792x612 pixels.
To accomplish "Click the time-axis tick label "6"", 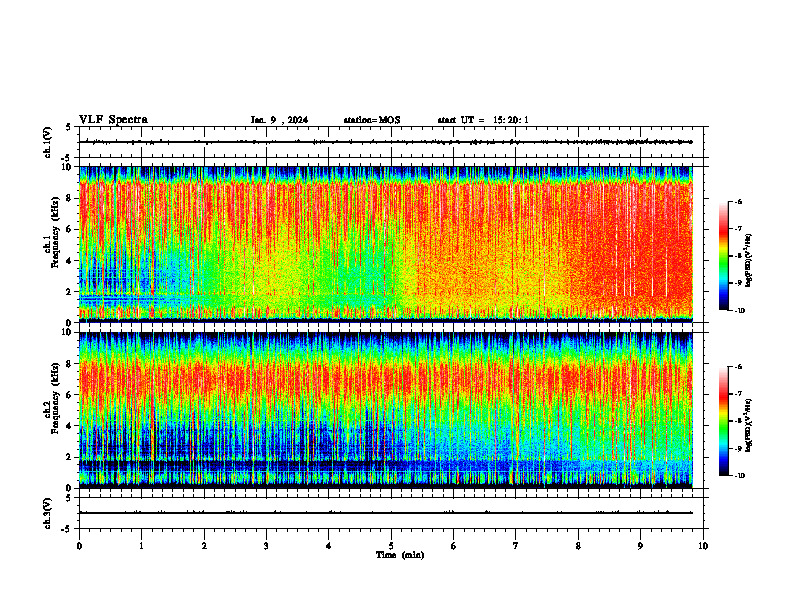I will tap(454, 546).
